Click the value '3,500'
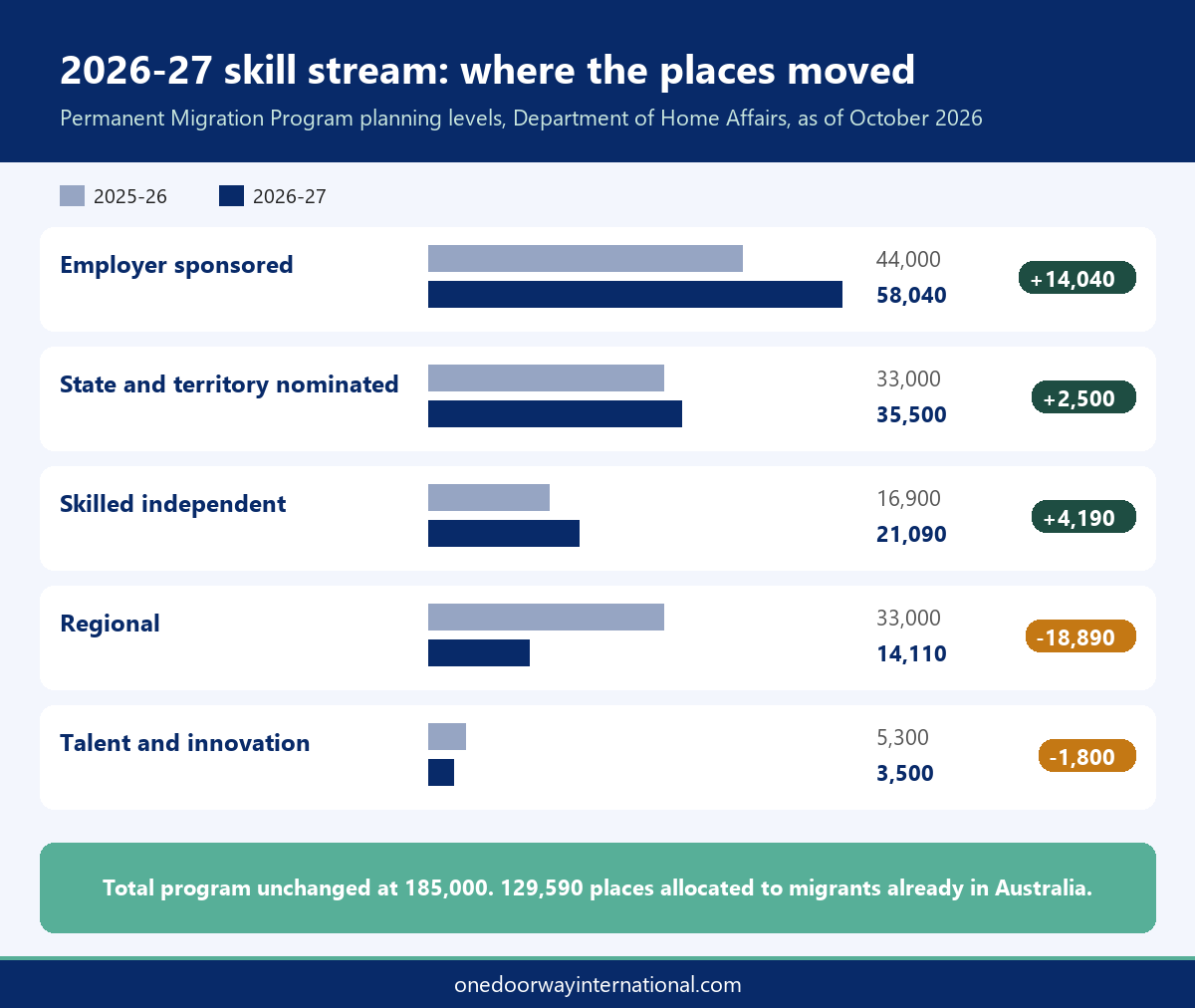The width and height of the screenshot is (1195, 1008). point(905,774)
